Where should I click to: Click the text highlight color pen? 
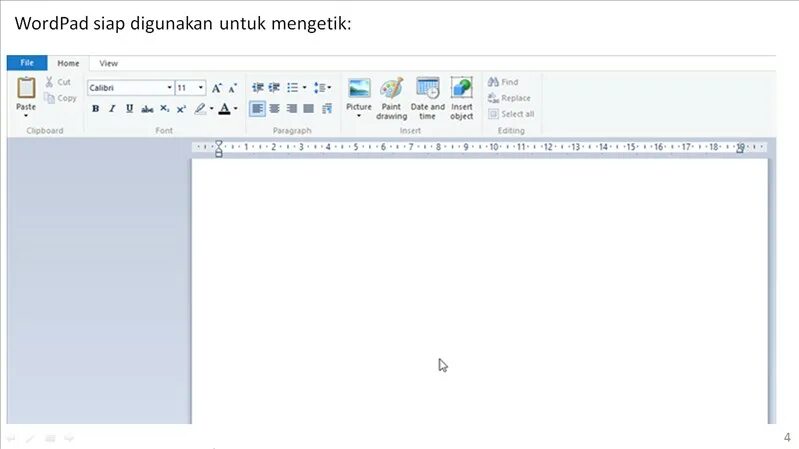(x=200, y=109)
